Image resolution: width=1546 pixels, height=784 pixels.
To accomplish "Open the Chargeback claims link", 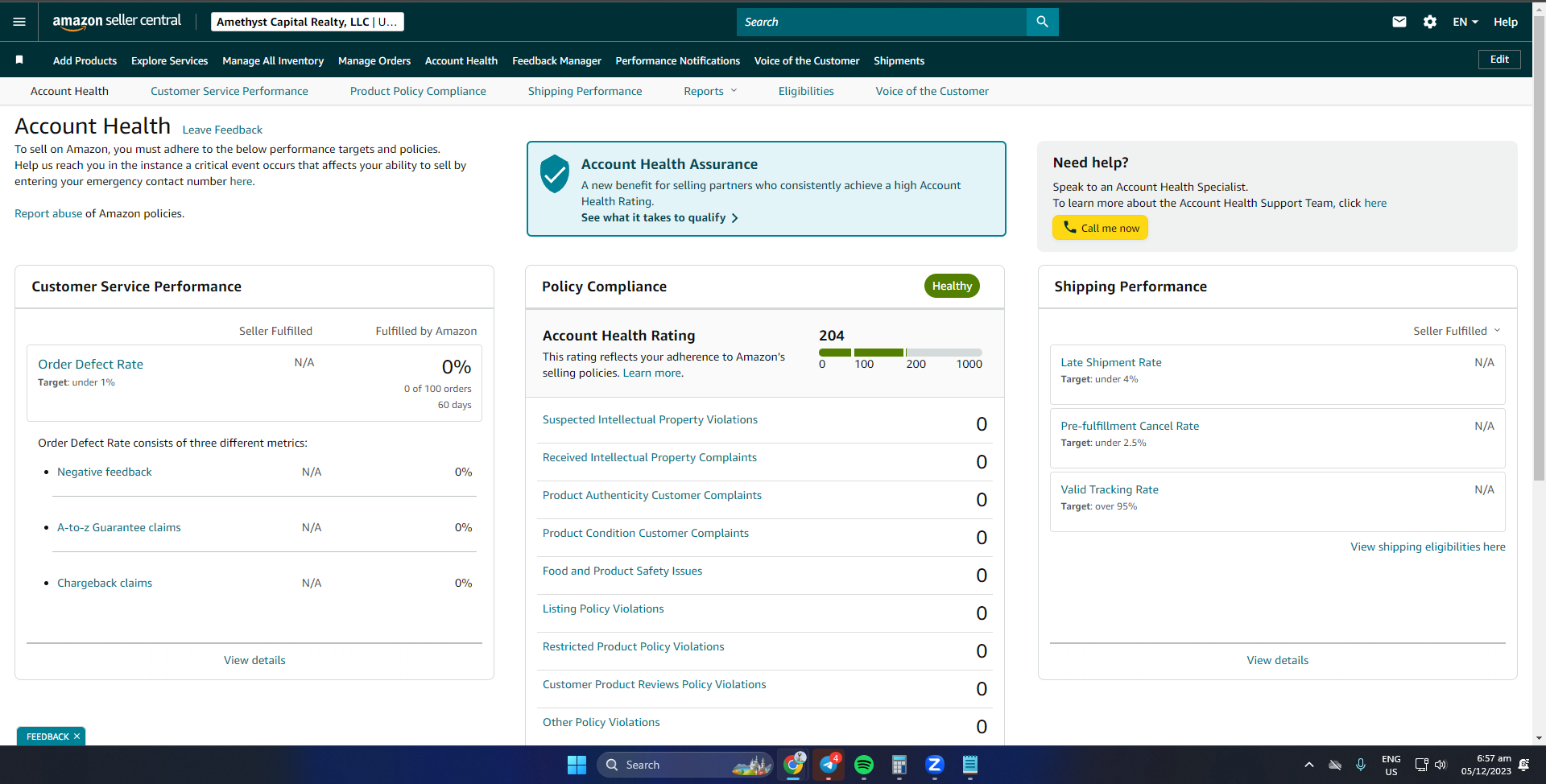I will click(x=105, y=583).
